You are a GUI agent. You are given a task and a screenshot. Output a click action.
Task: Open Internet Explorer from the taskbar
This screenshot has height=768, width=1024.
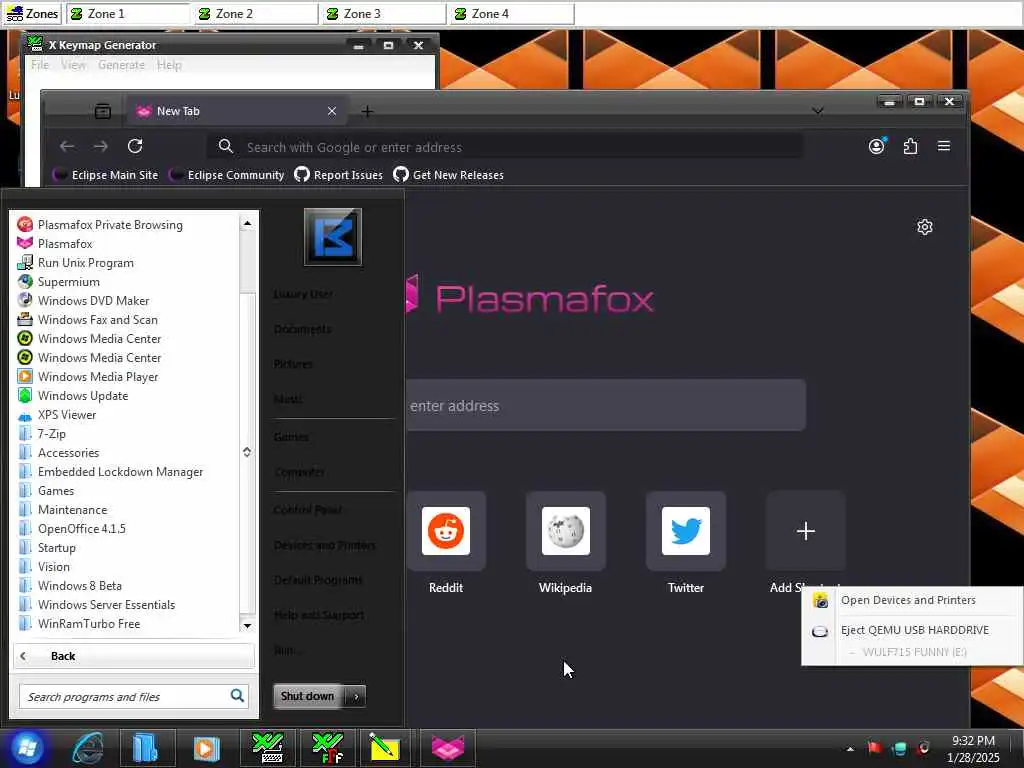[x=88, y=748]
